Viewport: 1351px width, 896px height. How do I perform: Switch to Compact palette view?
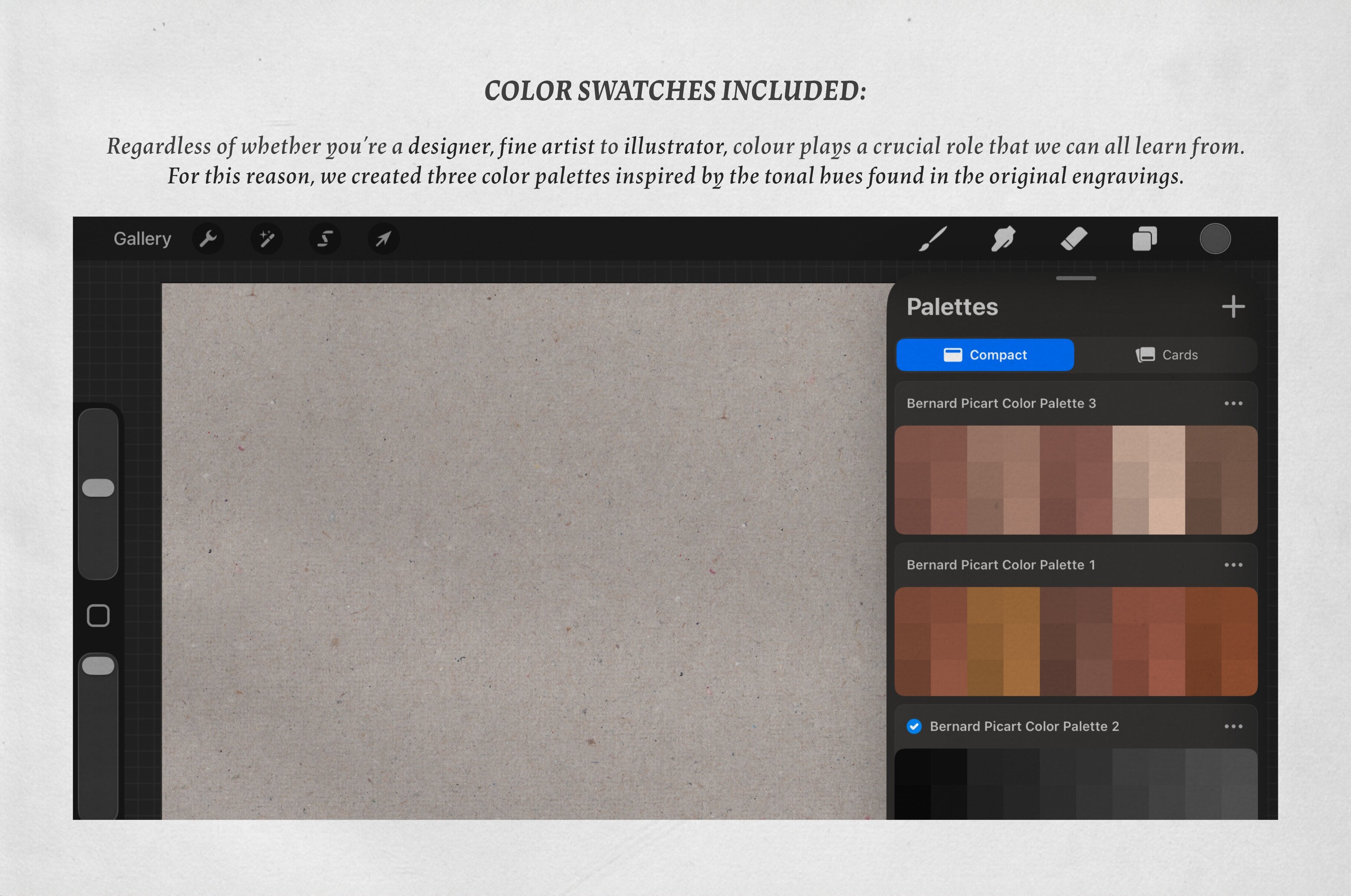985,355
